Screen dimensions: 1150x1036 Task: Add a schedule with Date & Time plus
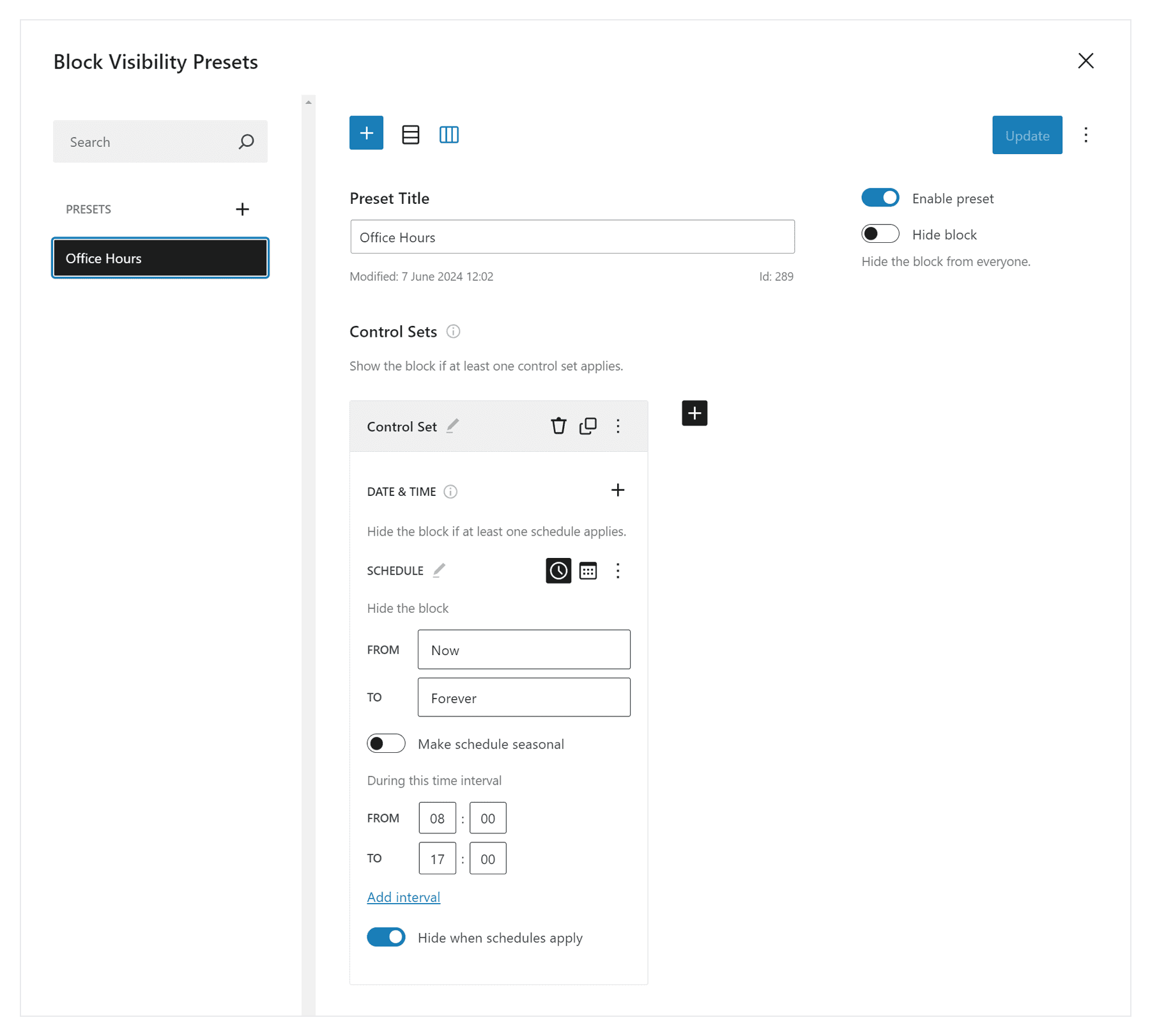click(x=617, y=490)
